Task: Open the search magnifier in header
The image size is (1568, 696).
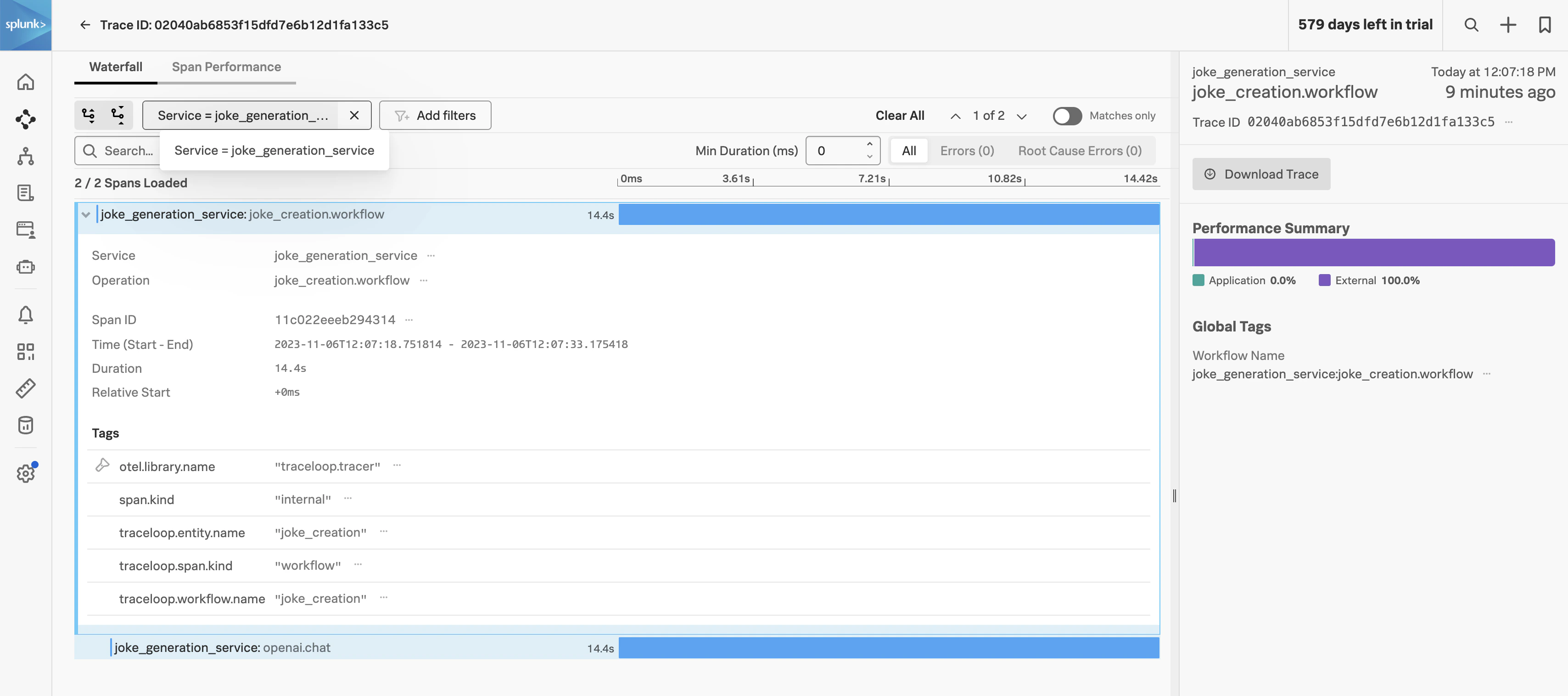Action: tap(1471, 25)
